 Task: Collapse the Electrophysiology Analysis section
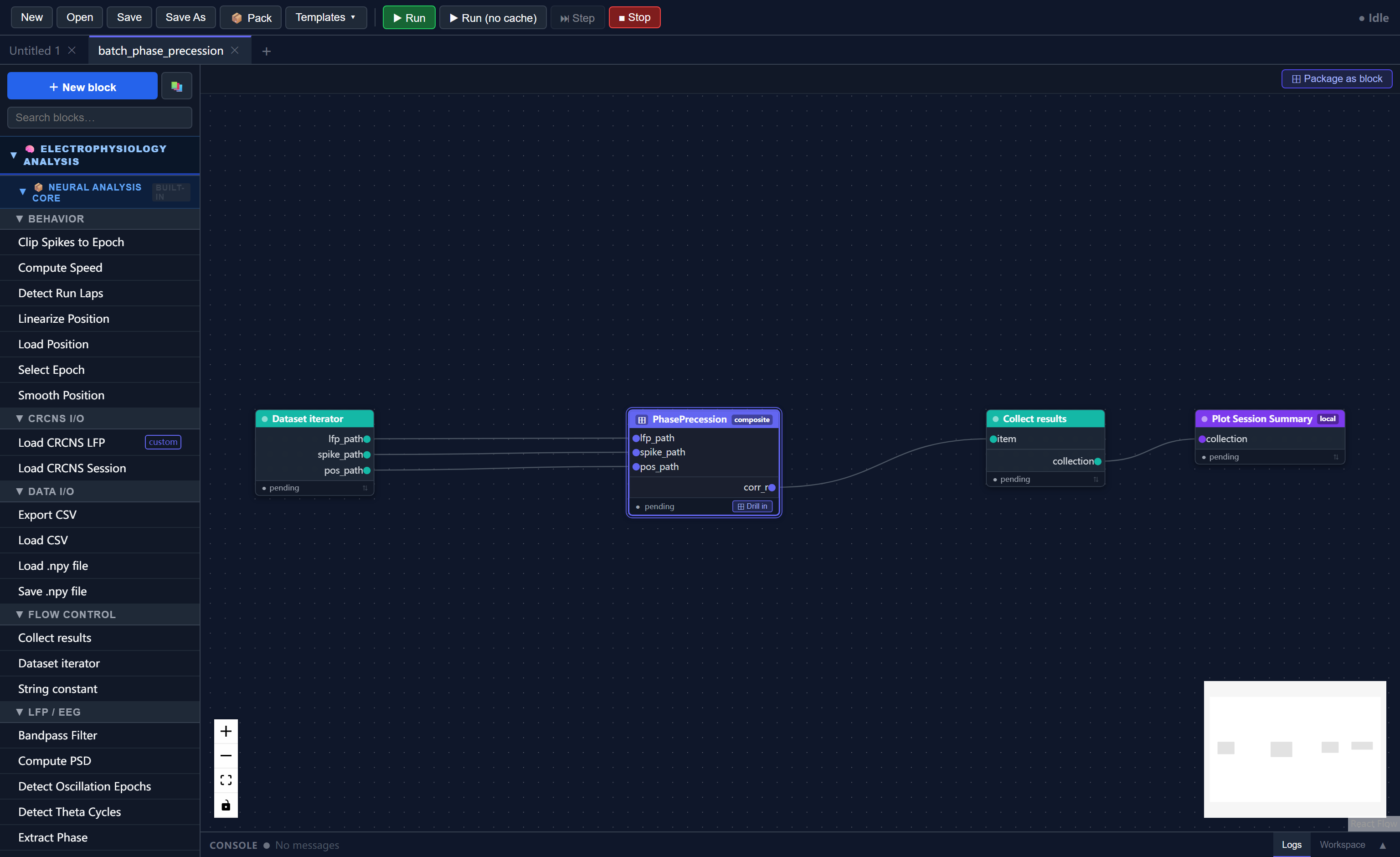pyautogui.click(x=14, y=155)
